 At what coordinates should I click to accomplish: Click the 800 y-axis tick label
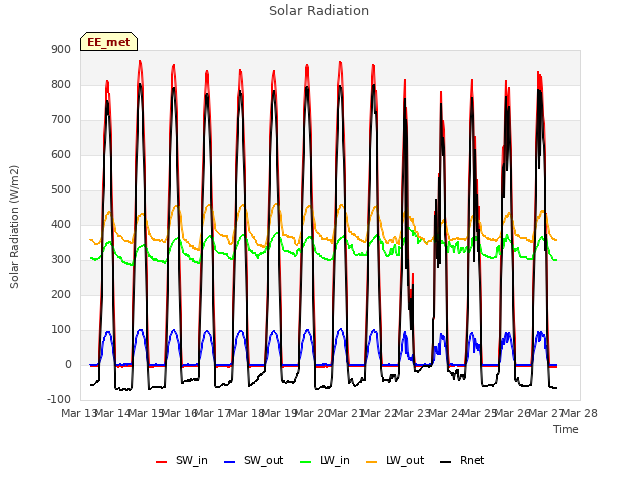[61, 84]
